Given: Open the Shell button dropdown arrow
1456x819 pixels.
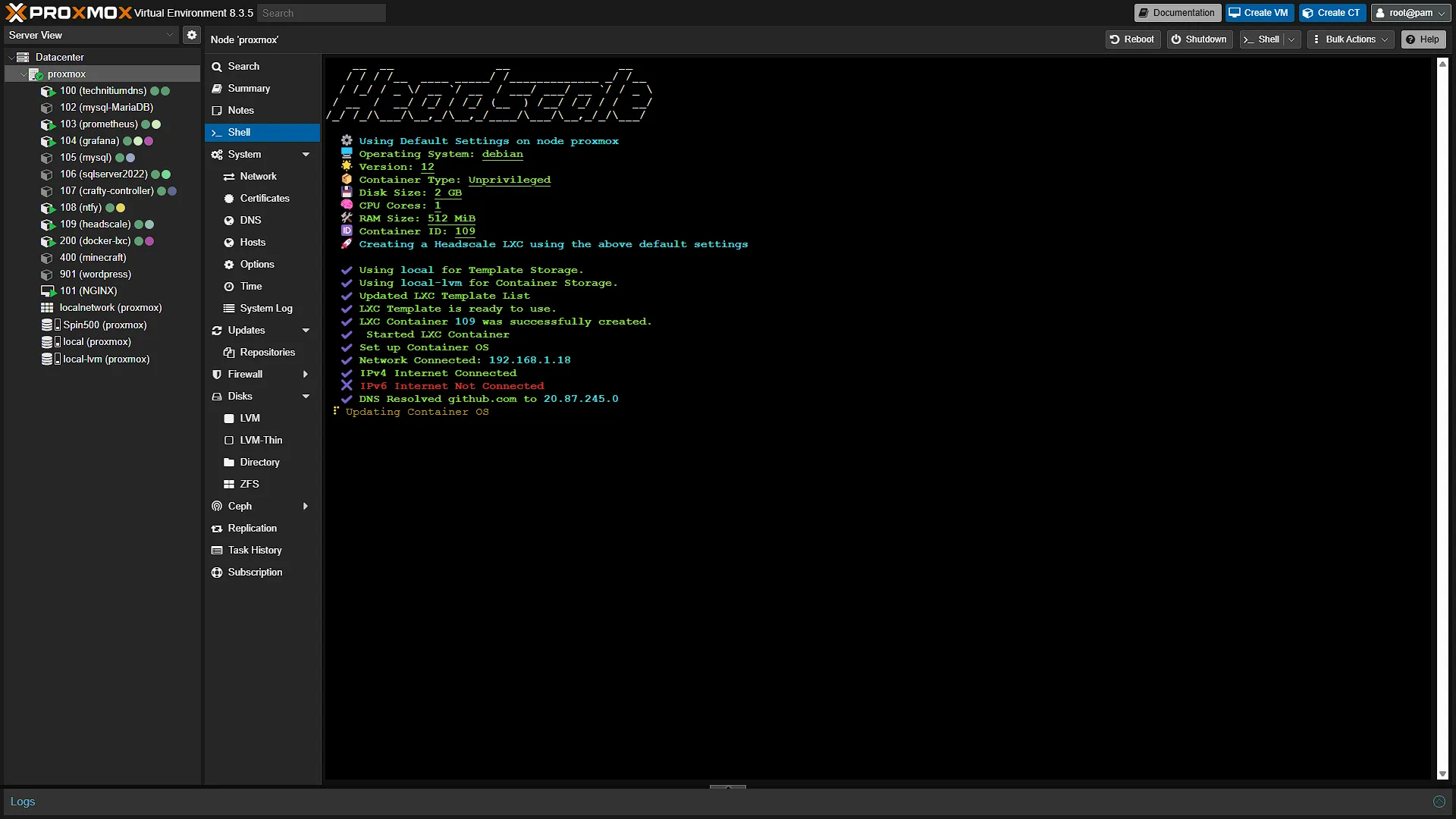Looking at the screenshot, I should (x=1292, y=39).
